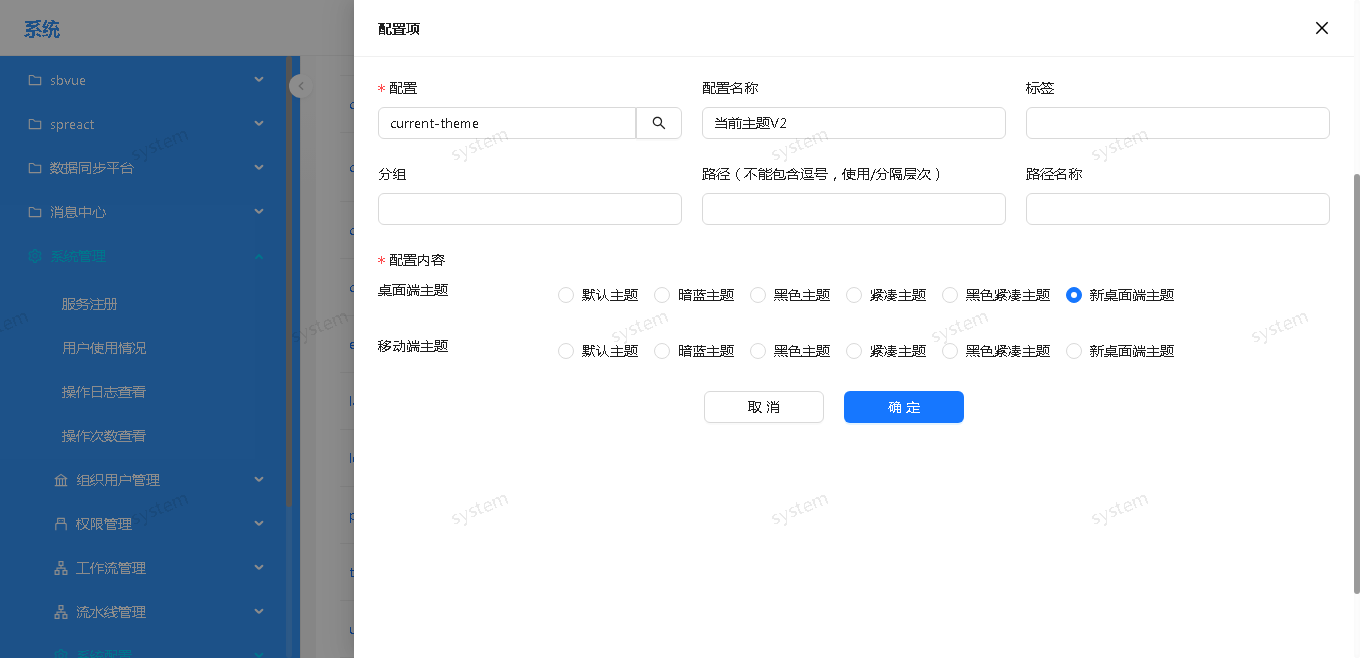Click the sidebar collapse arrow icon

(x=300, y=86)
